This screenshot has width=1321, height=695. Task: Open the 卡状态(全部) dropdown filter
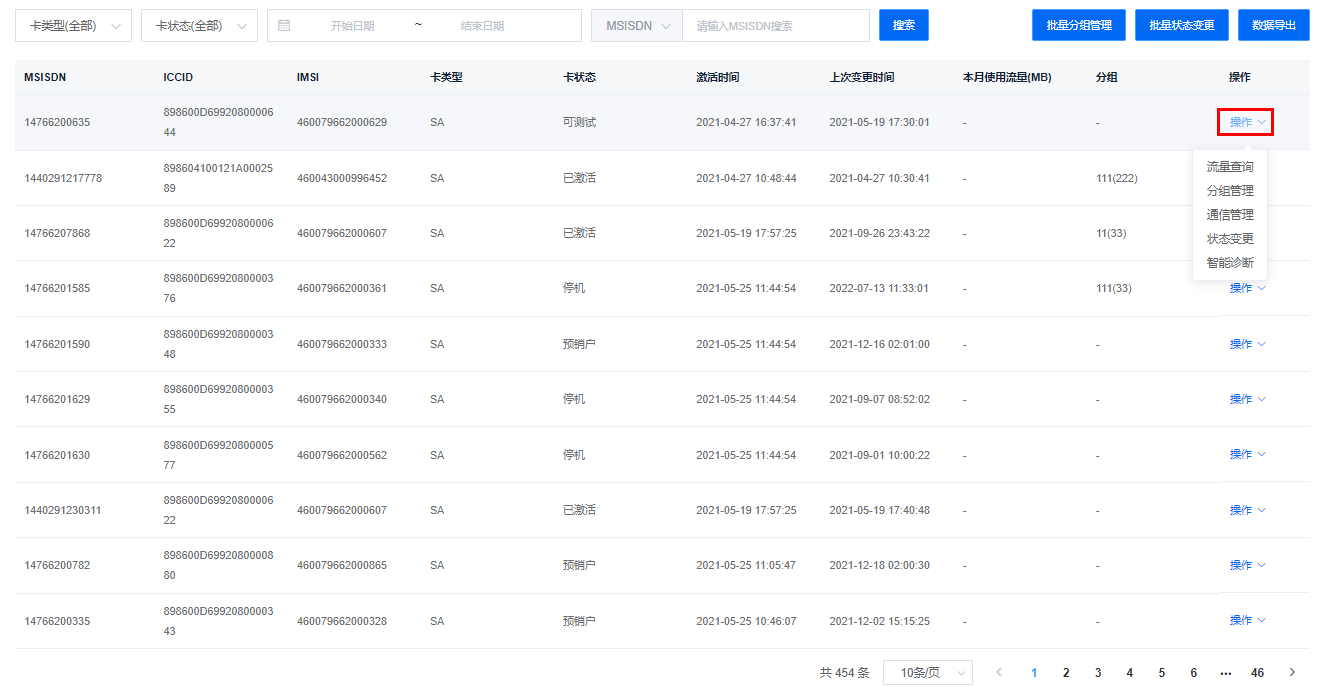coord(199,26)
